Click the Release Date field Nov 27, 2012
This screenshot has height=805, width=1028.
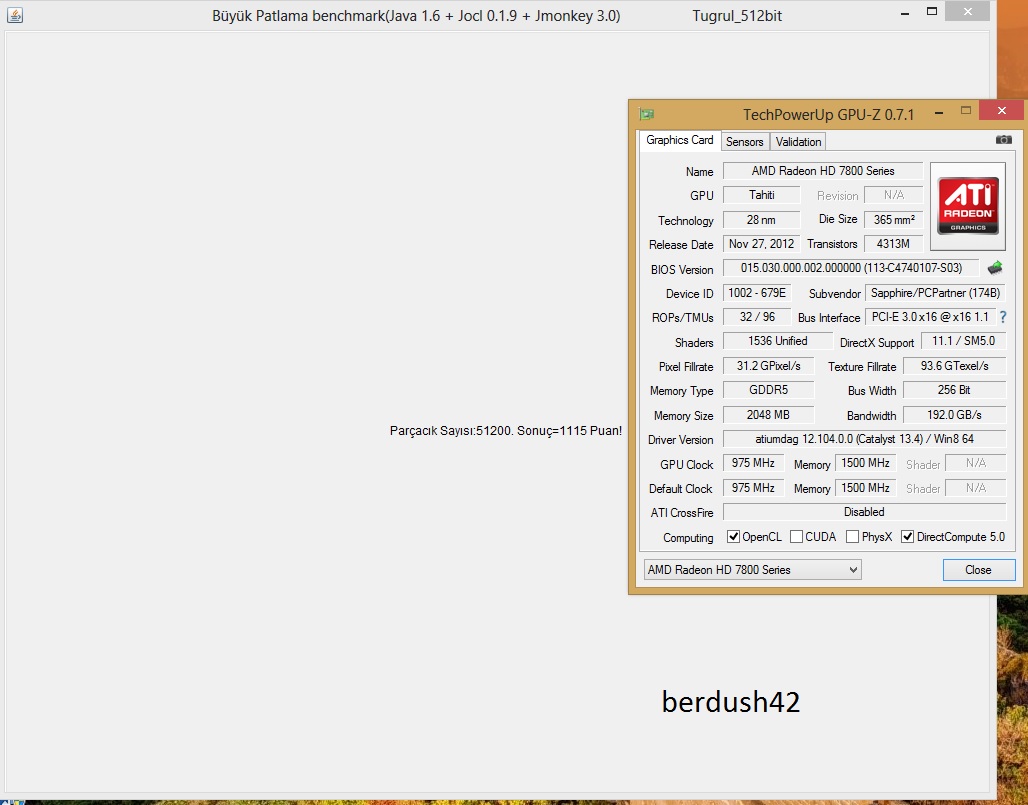coord(761,244)
